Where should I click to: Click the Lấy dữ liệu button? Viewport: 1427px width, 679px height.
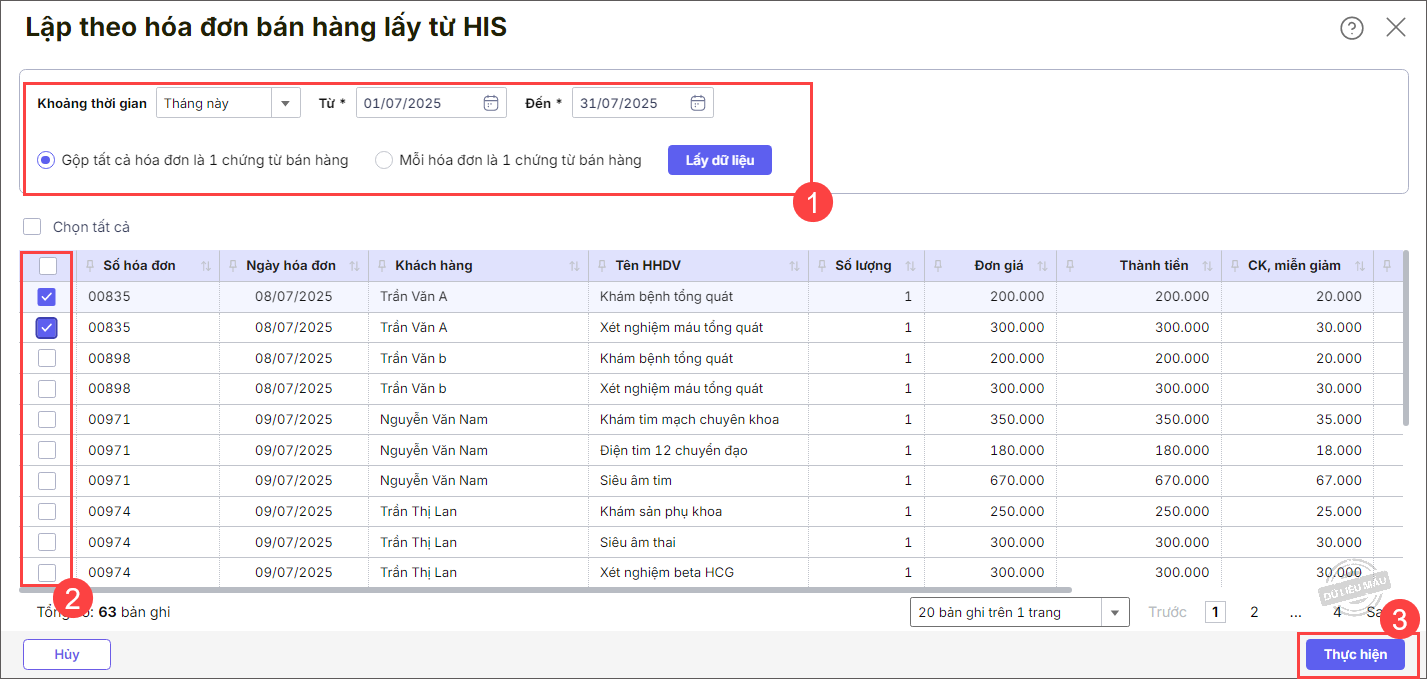[x=719, y=160]
